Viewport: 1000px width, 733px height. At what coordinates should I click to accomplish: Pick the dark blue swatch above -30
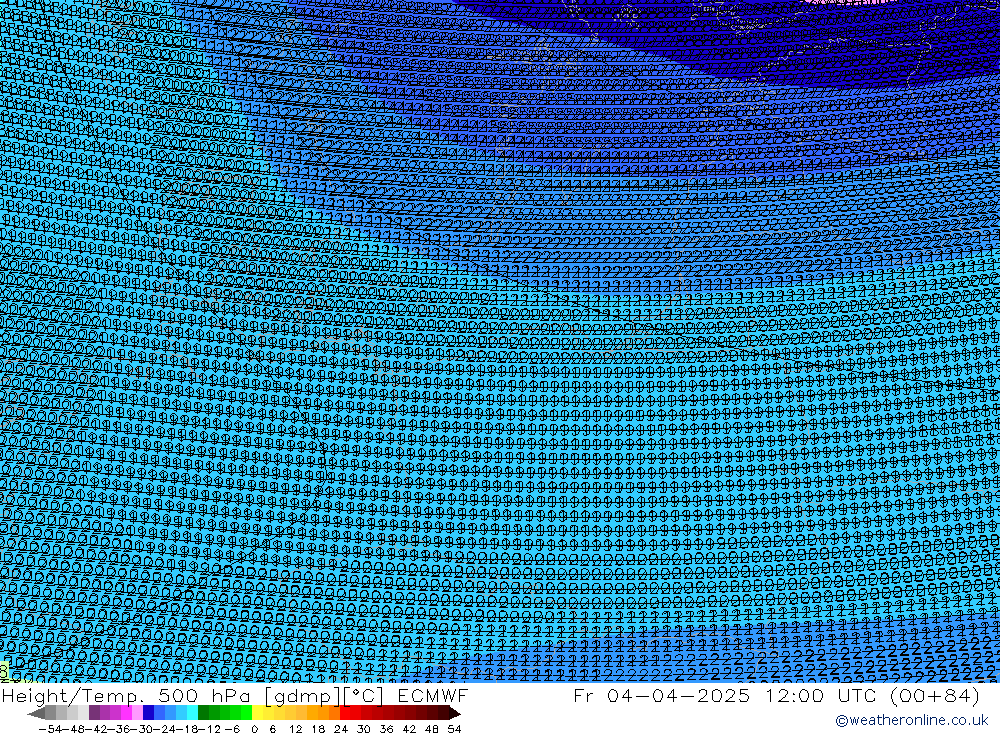tap(149, 713)
